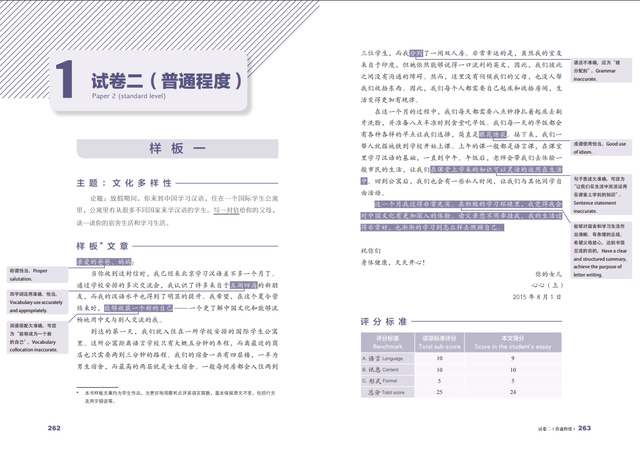The height and width of the screenshot is (449, 640).
Task: Click the Benchmark table header cell
Action: pyautogui.click(x=387, y=342)
